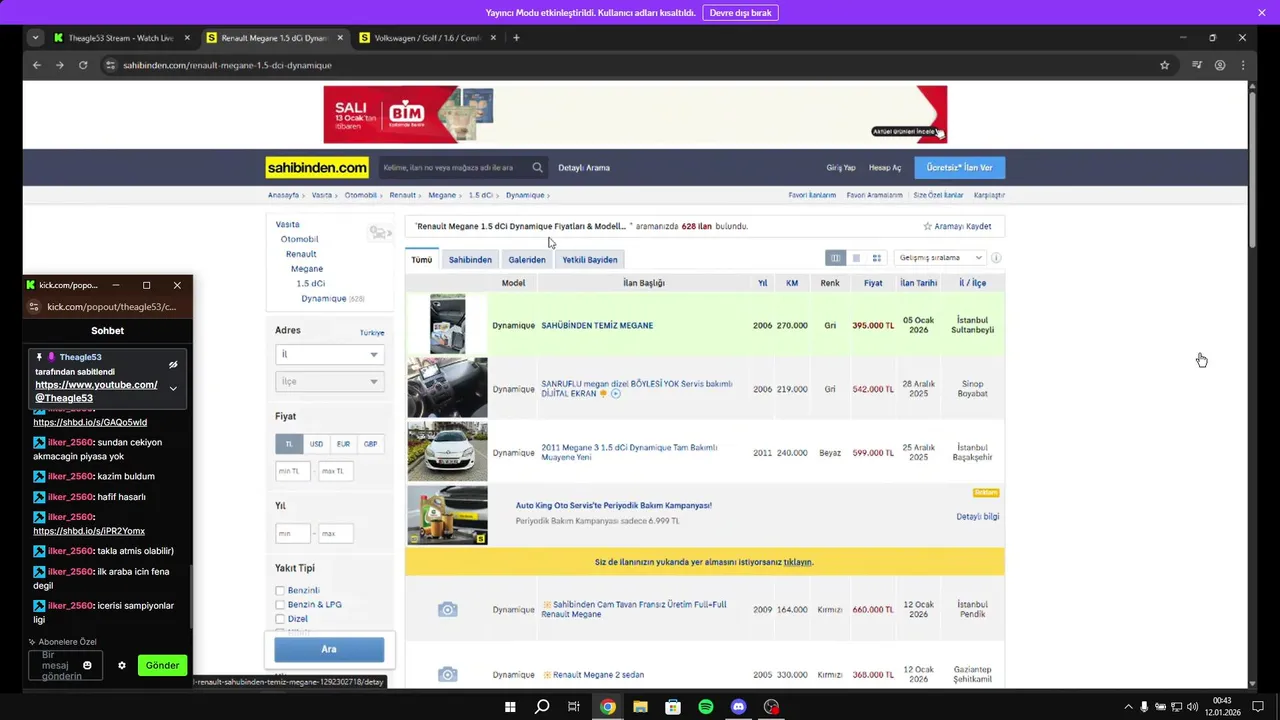Go back in browser history
Image resolution: width=1280 pixels, height=720 pixels.
pos(37,65)
